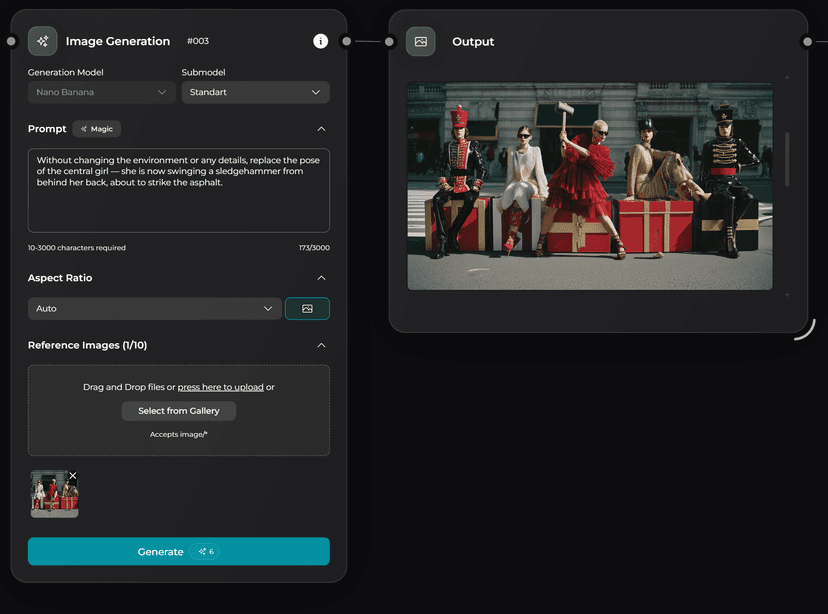Click the Image Generation left input connector dot
The width and height of the screenshot is (828, 614).
click(11, 41)
